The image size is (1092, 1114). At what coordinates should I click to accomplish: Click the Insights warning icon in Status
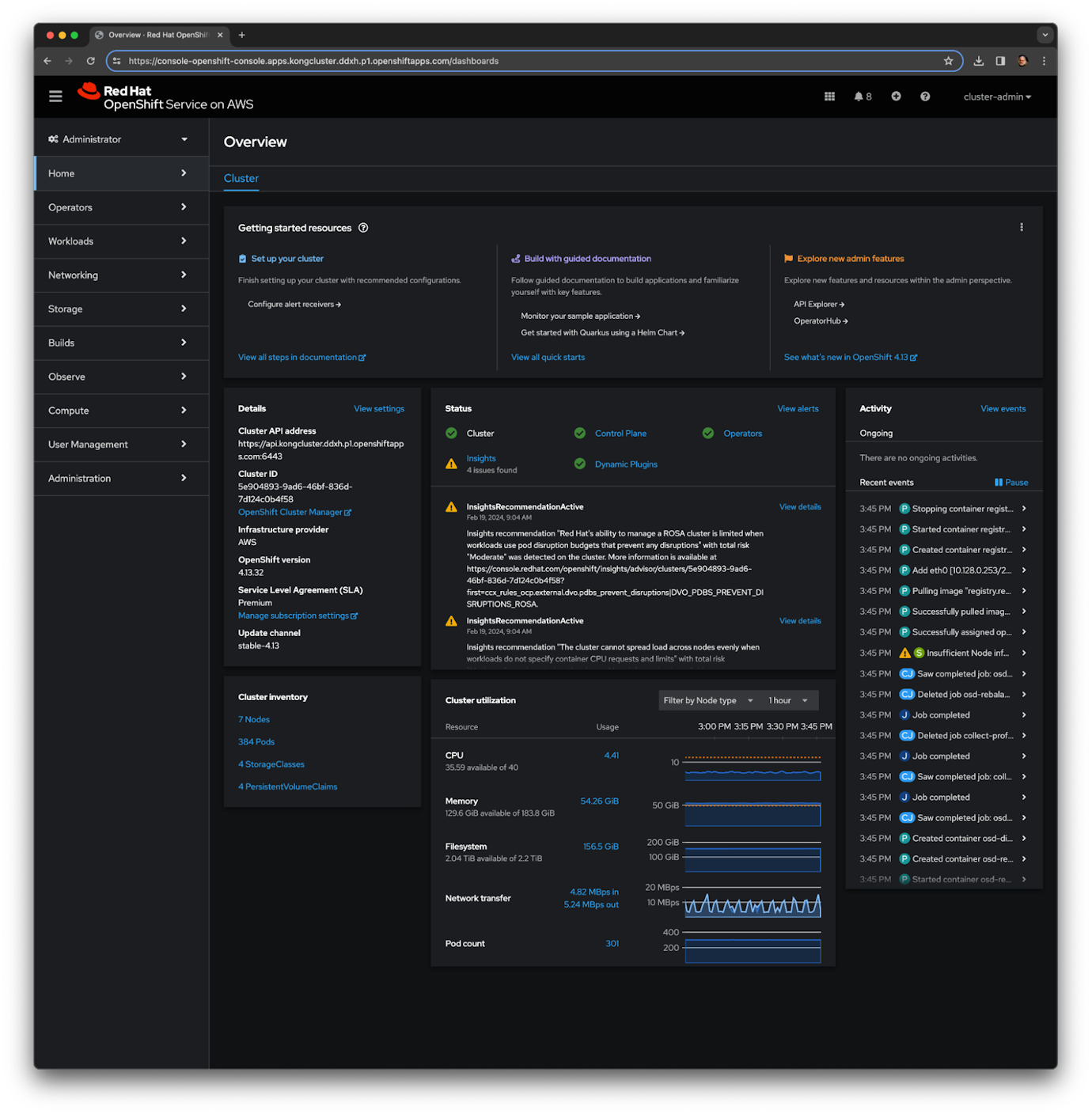point(450,464)
